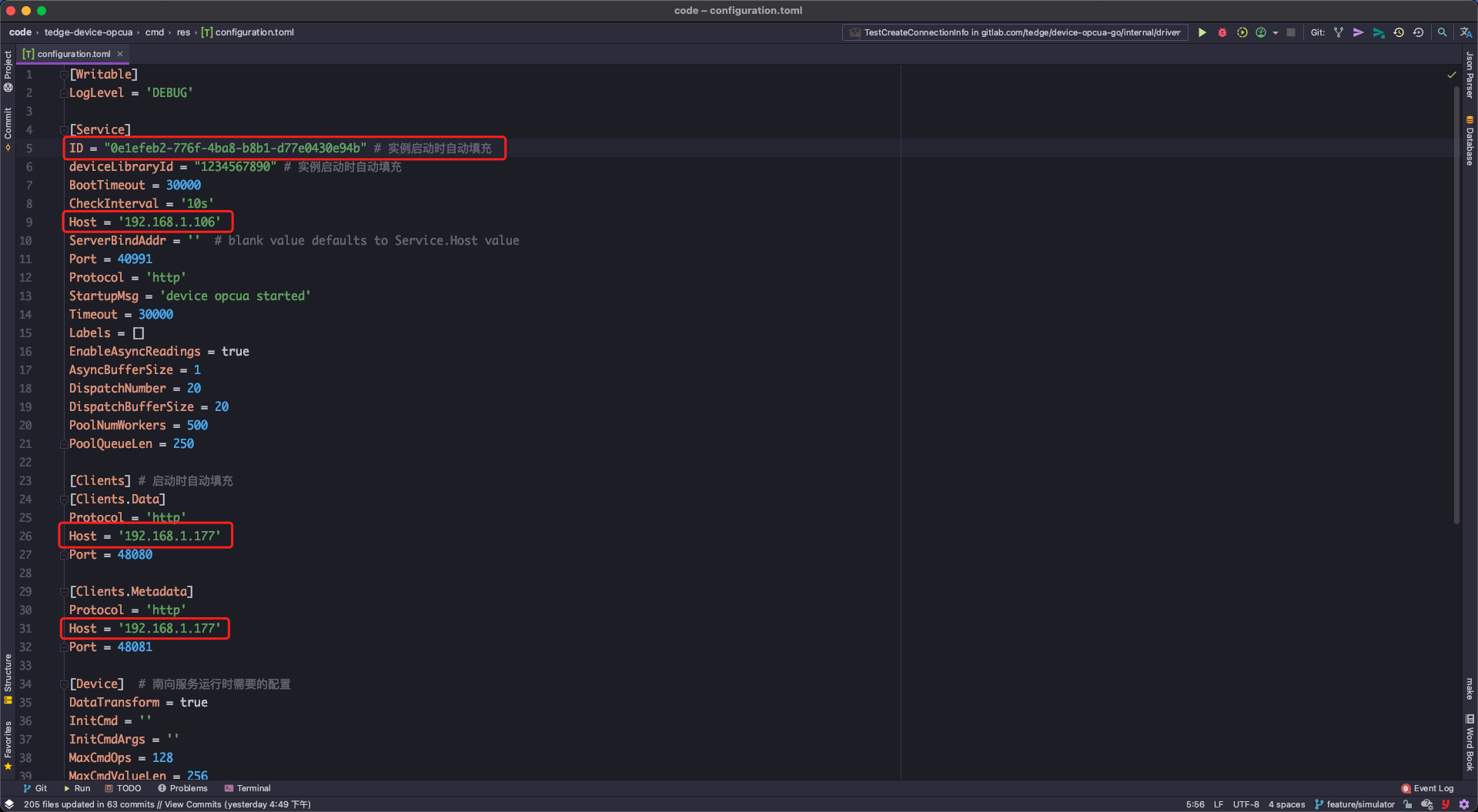
Task: Click tedge-device-opcua breadcrumb
Action: 89,32
